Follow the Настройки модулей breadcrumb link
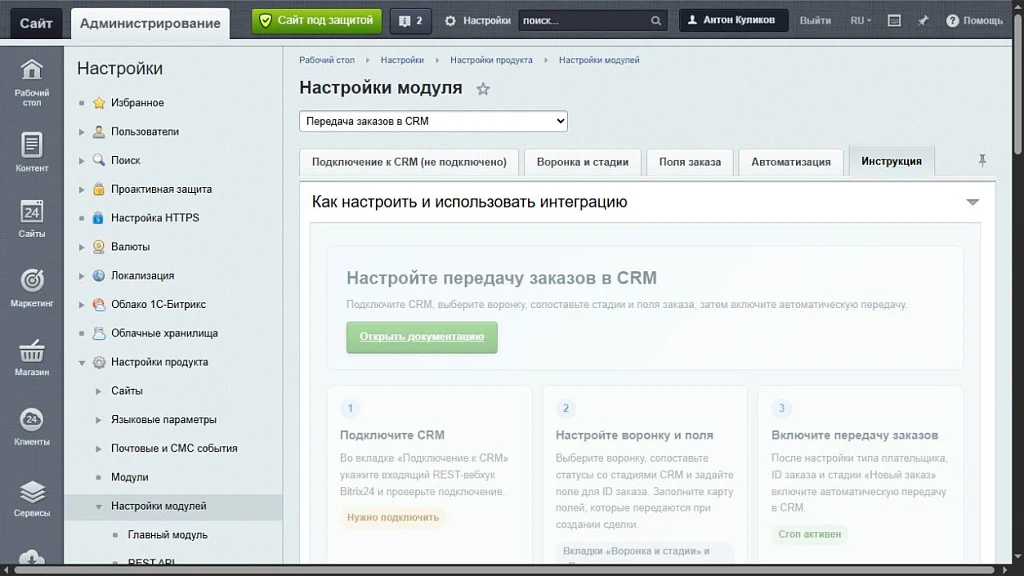 pyautogui.click(x=599, y=60)
